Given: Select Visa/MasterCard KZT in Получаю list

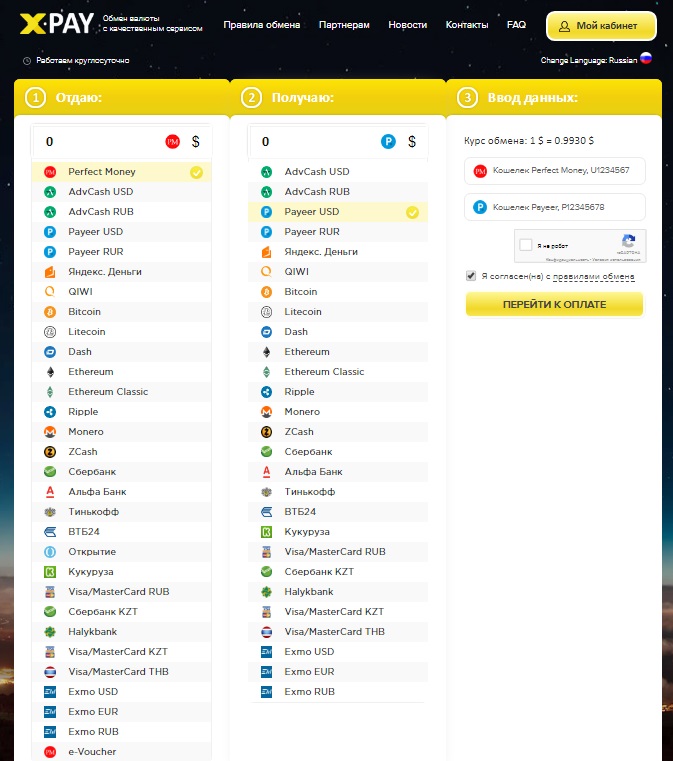Looking at the screenshot, I should coord(338,612).
